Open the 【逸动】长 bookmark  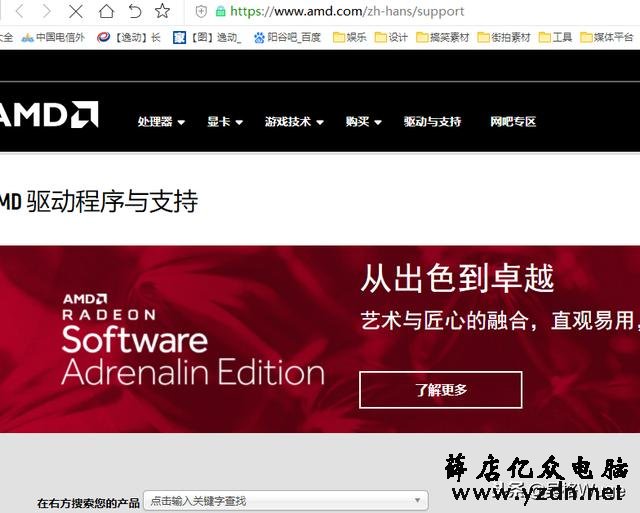(x=129, y=38)
